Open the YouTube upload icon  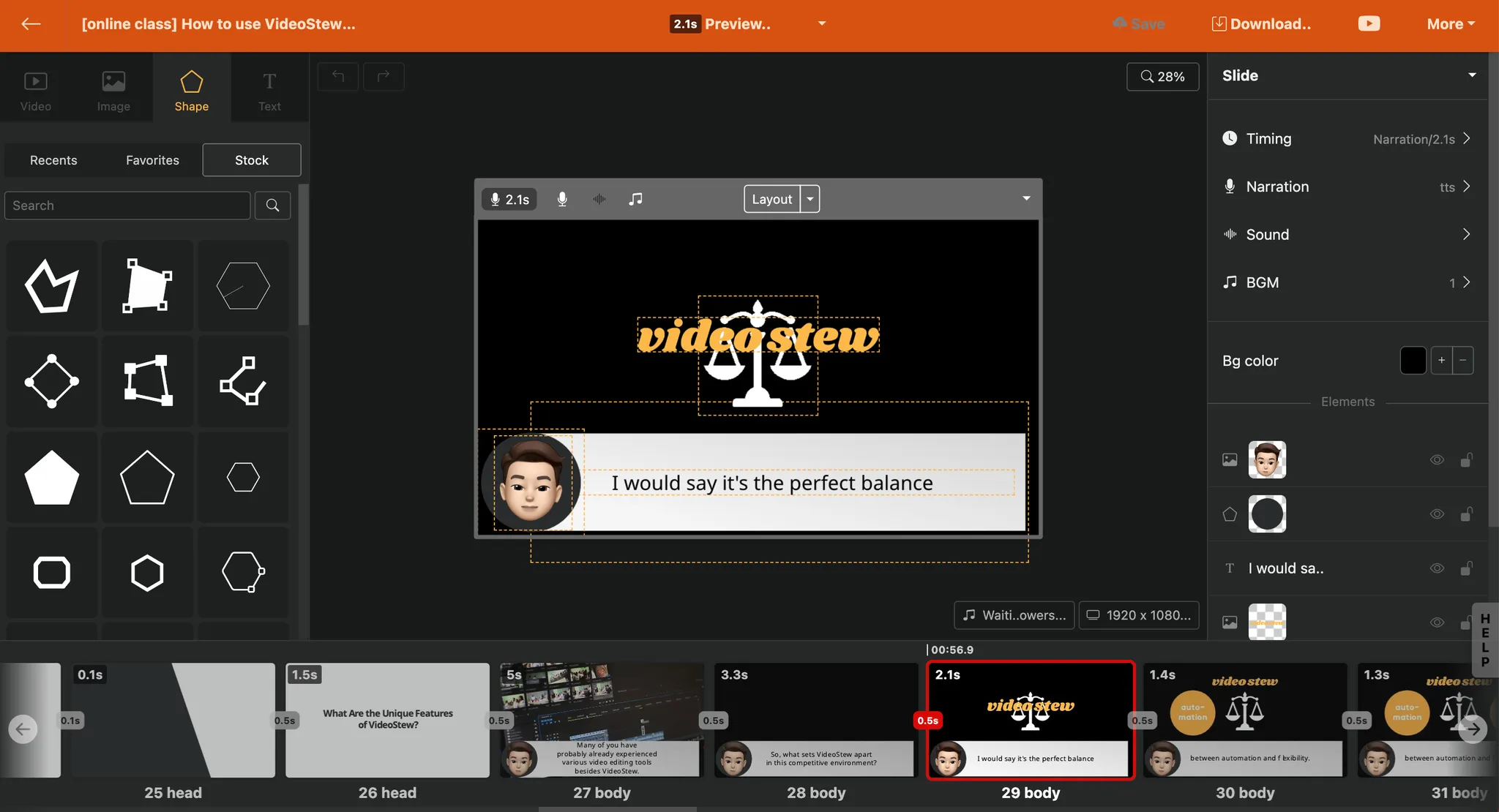[x=1369, y=24]
